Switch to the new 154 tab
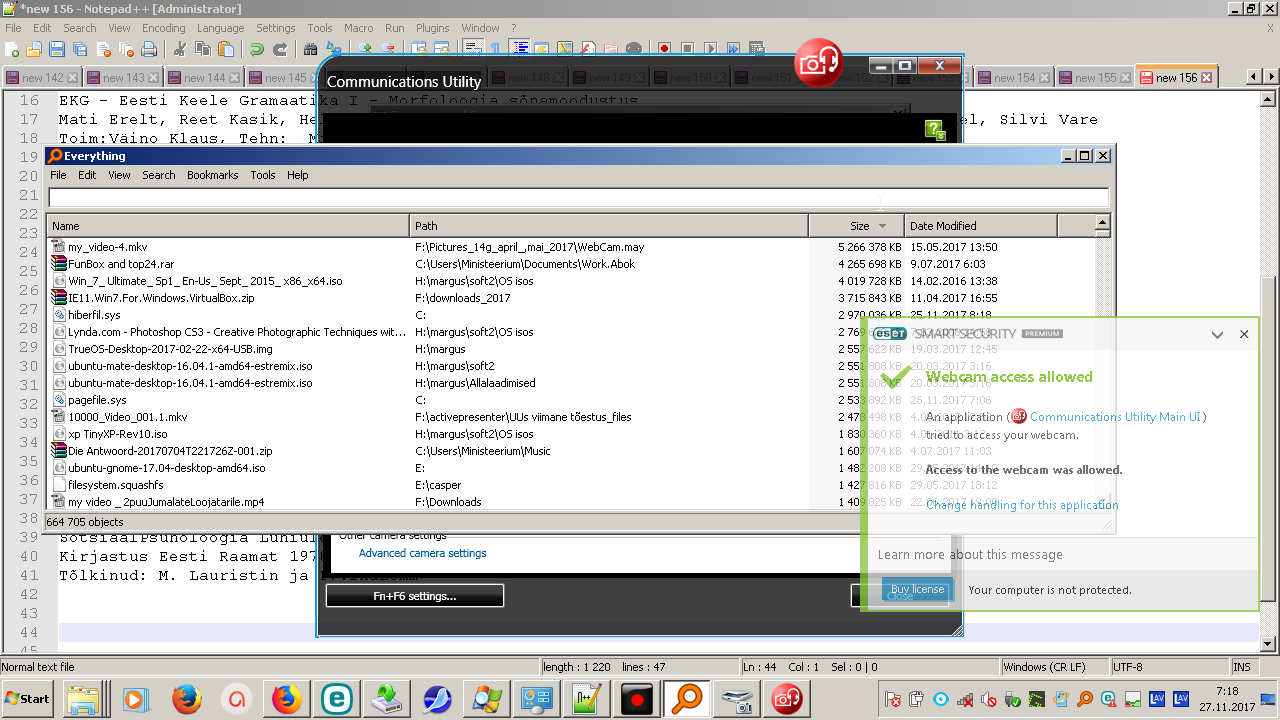Screen dimensions: 1280x720 click(x=1014, y=77)
